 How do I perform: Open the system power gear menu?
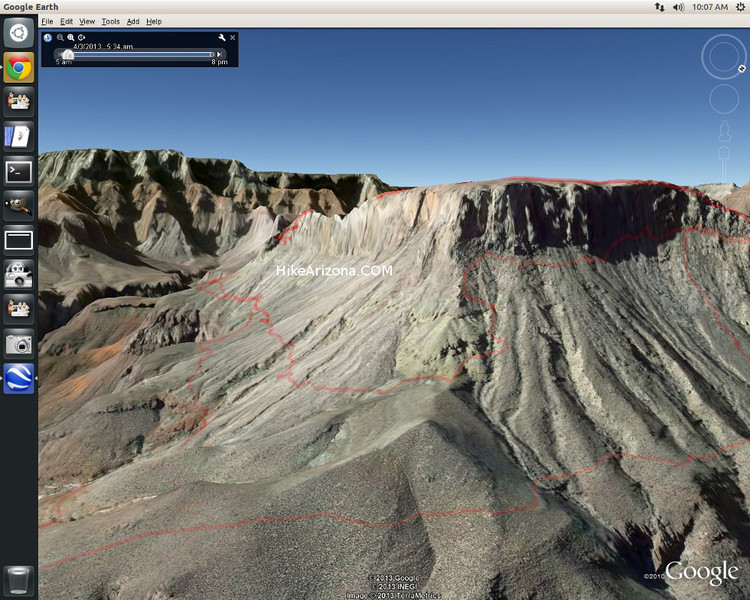tap(740, 7)
